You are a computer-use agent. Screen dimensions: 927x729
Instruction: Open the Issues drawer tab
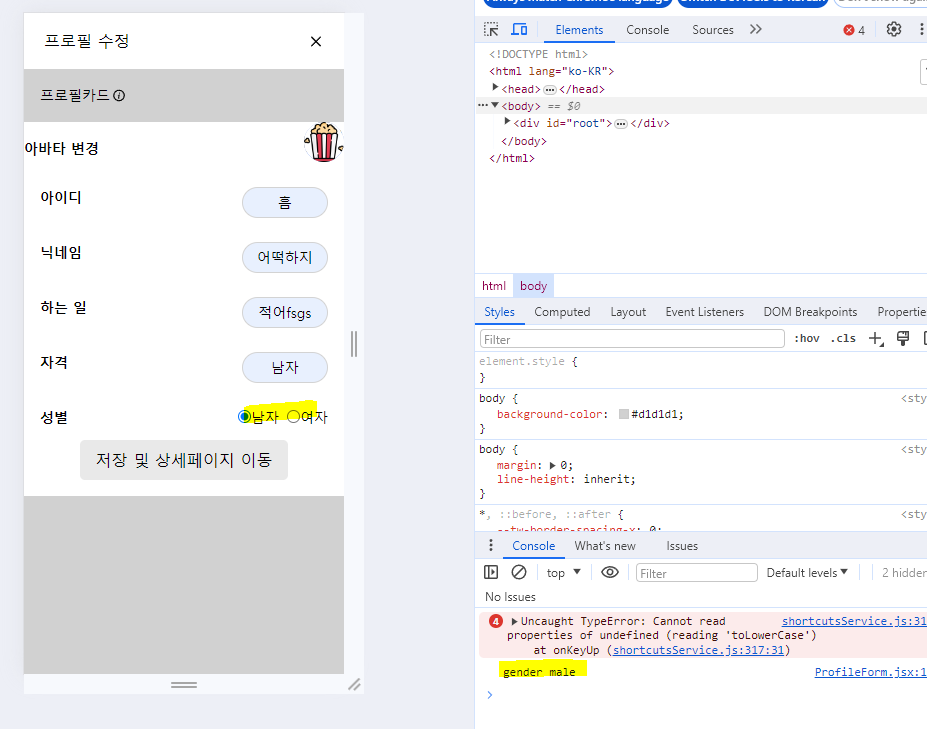point(682,546)
